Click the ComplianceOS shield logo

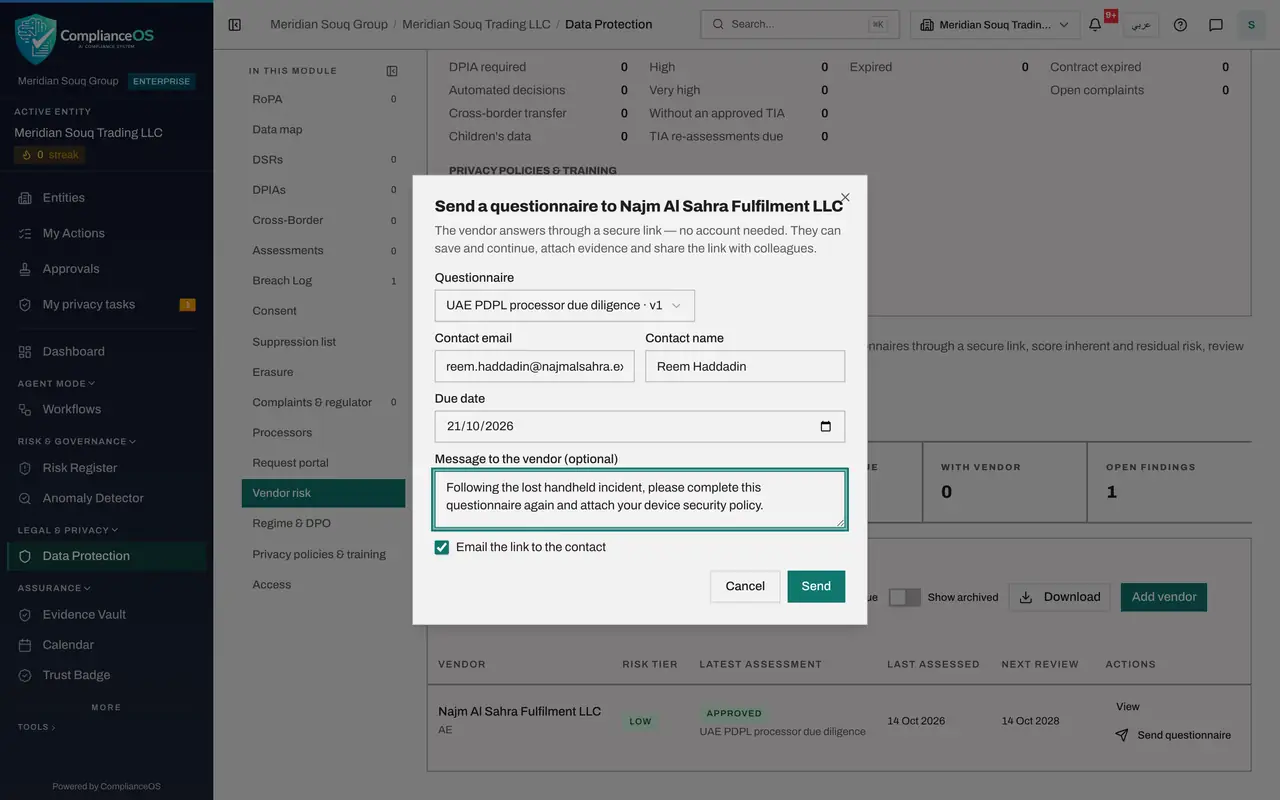coord(35,39)
